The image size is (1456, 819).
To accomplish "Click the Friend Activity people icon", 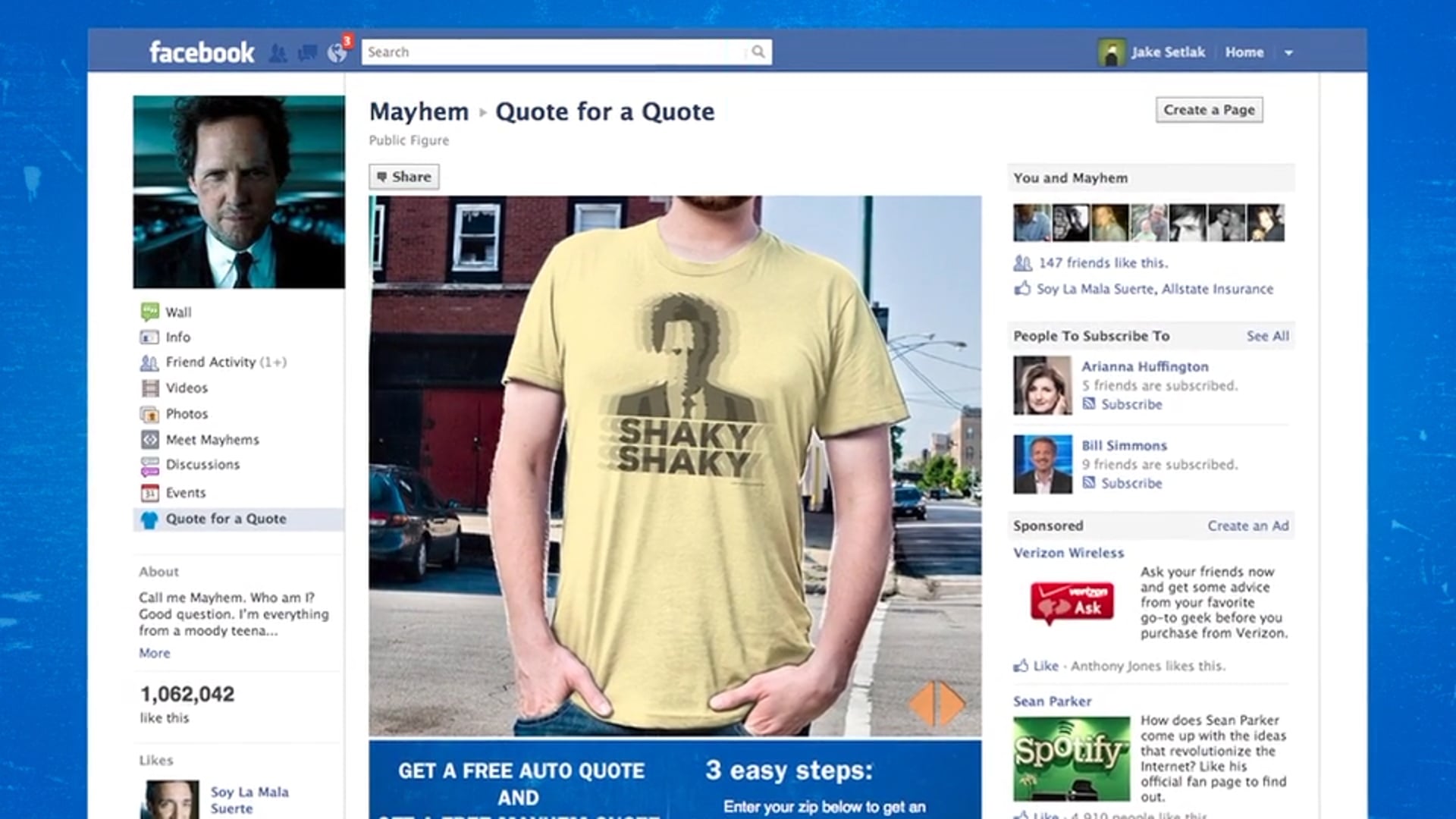I will [149, 362].
